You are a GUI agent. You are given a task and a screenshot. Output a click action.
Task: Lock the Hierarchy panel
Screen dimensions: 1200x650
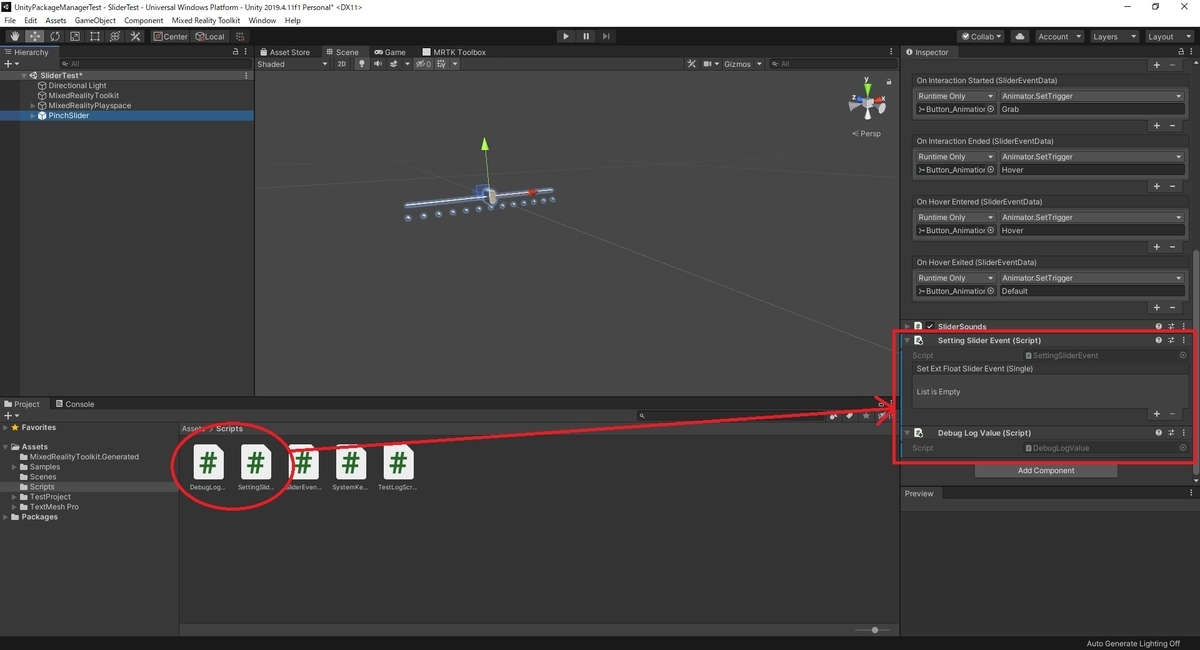pyautogui.click(x=235, y=52)
